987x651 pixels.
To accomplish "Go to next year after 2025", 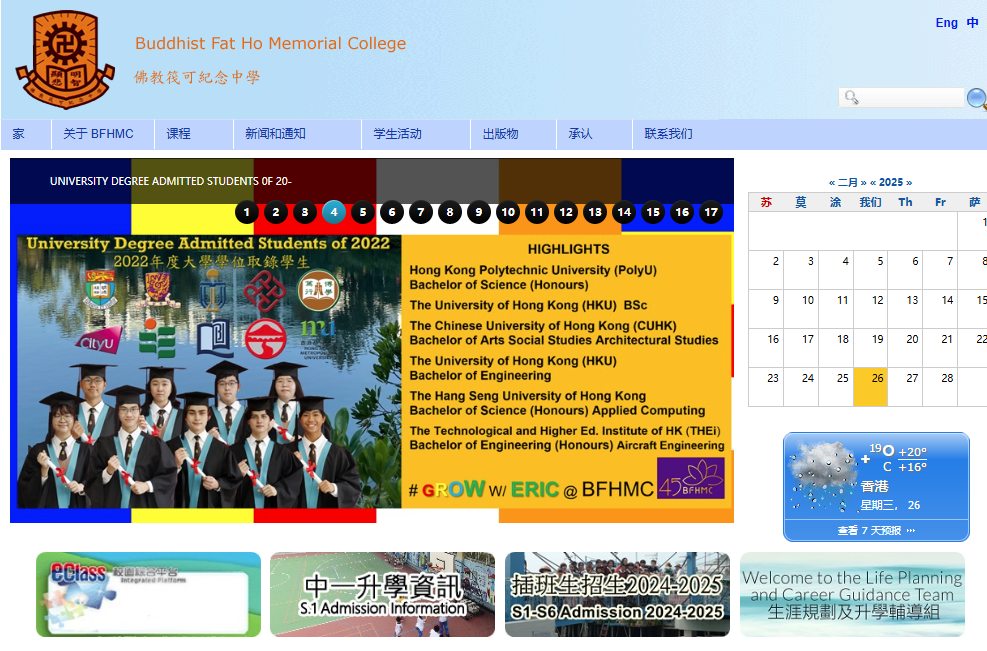I will (x=909, y=183).
